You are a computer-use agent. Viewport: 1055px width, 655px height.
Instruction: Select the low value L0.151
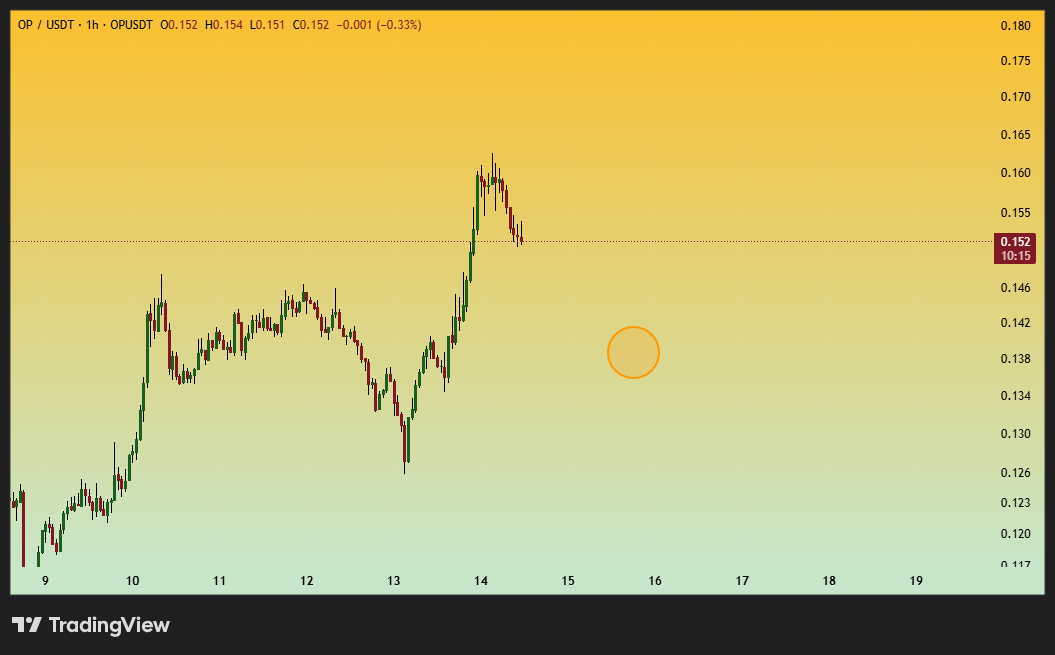pos(267,25)
